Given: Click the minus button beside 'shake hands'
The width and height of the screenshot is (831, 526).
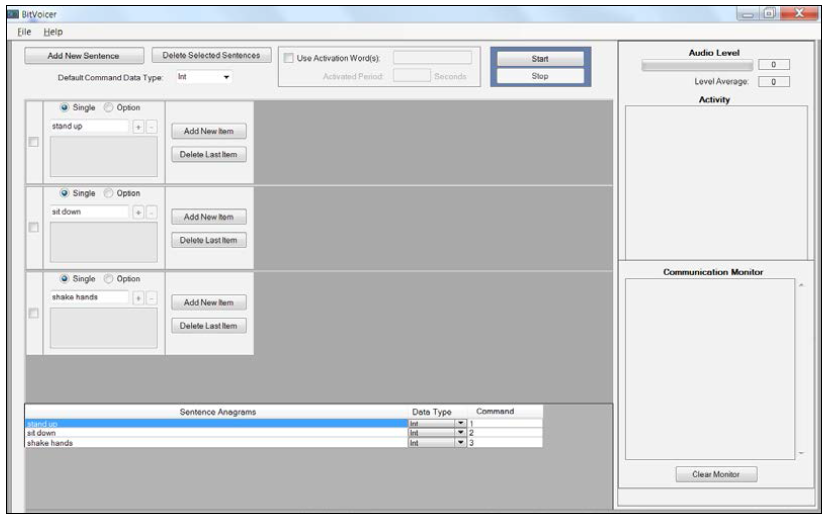Looking at the screenshot, I should [x=152, y=298].
